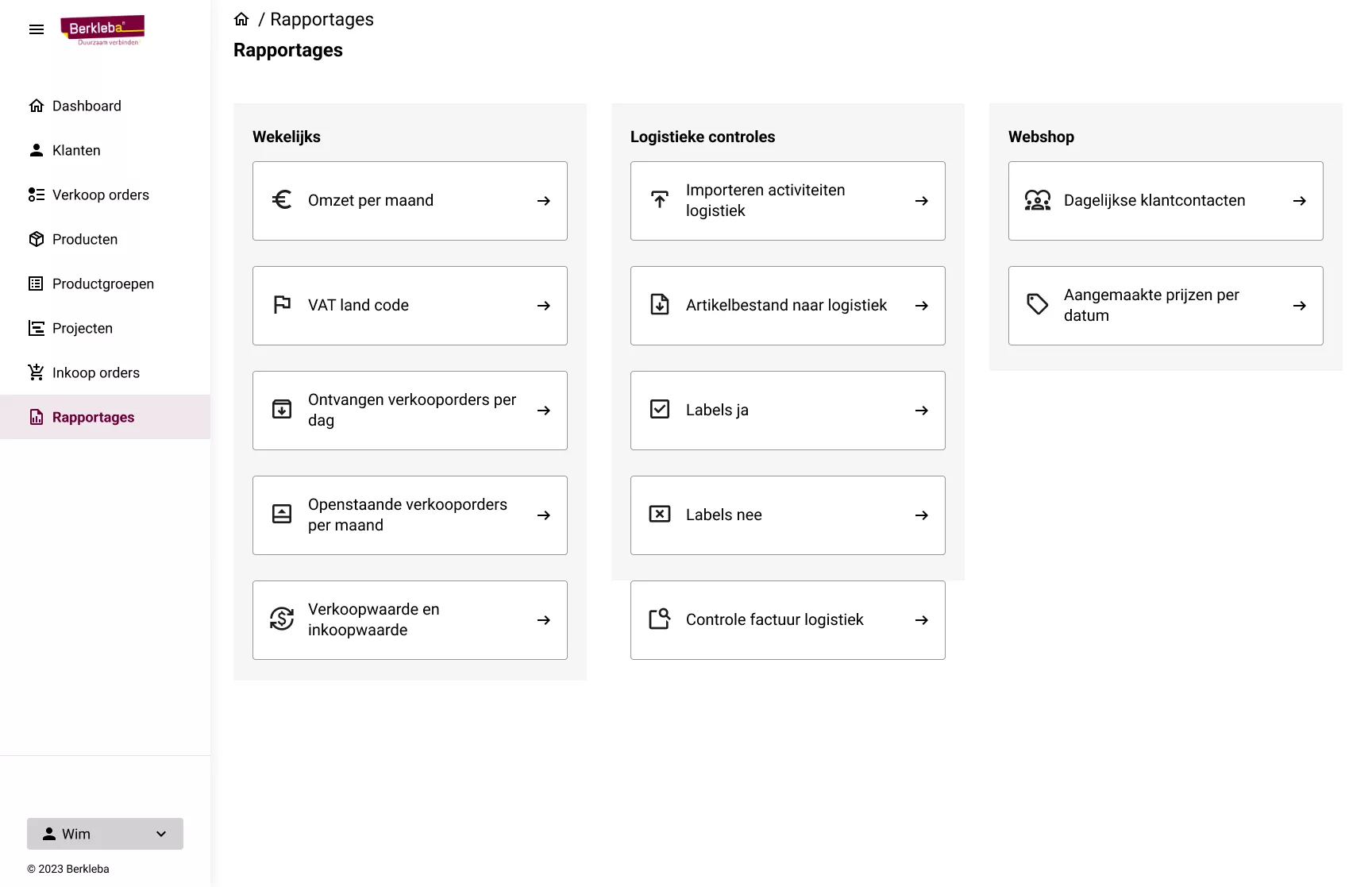Click the Dashboard house icon in sidebar
This screenshot has width=1372, height=887.
[x=37, y=106]
